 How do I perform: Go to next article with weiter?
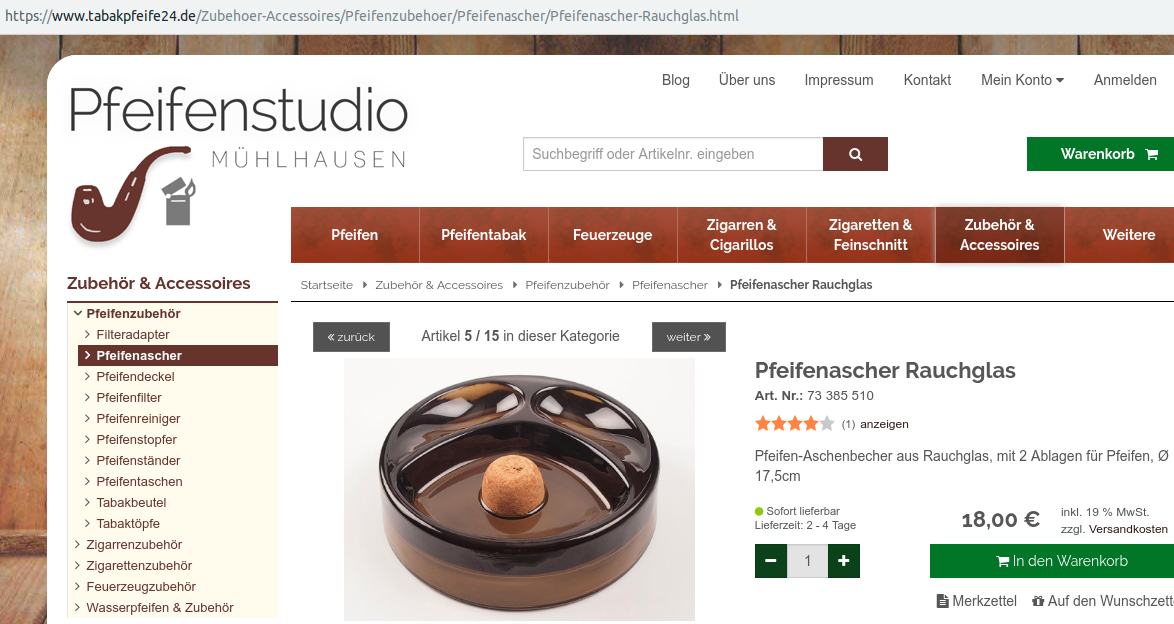[689, 337]
